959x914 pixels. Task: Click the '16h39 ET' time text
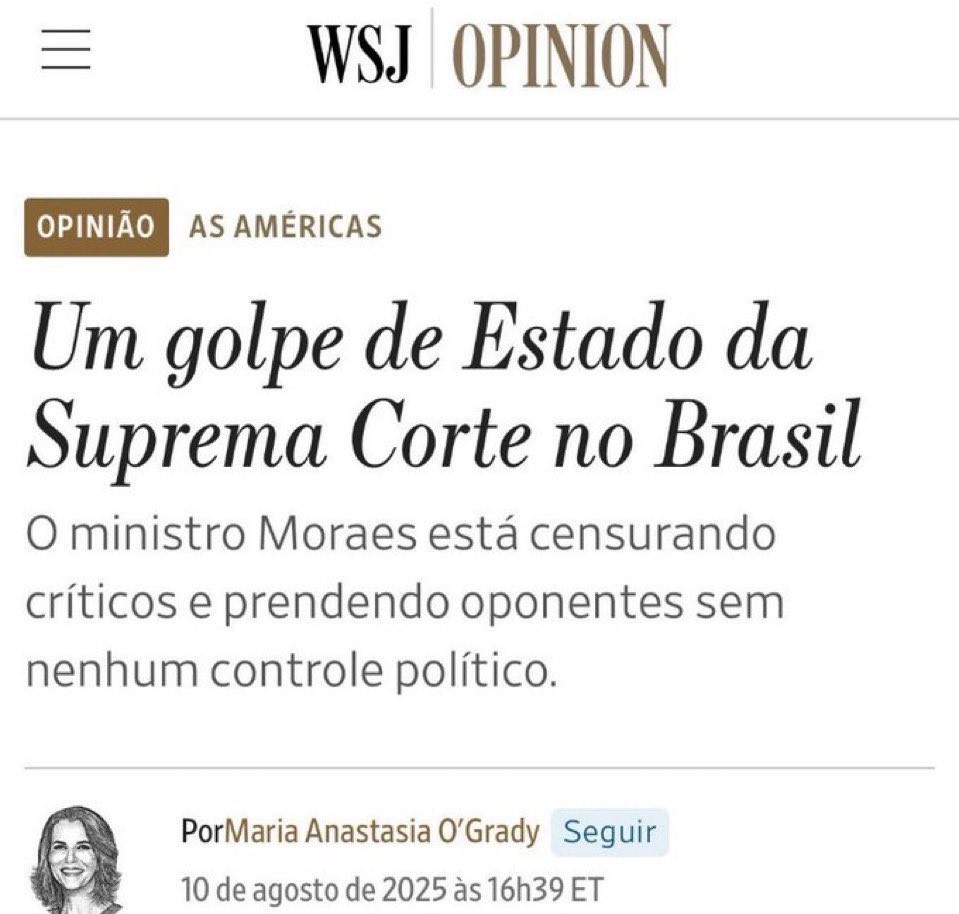(546, 890)
